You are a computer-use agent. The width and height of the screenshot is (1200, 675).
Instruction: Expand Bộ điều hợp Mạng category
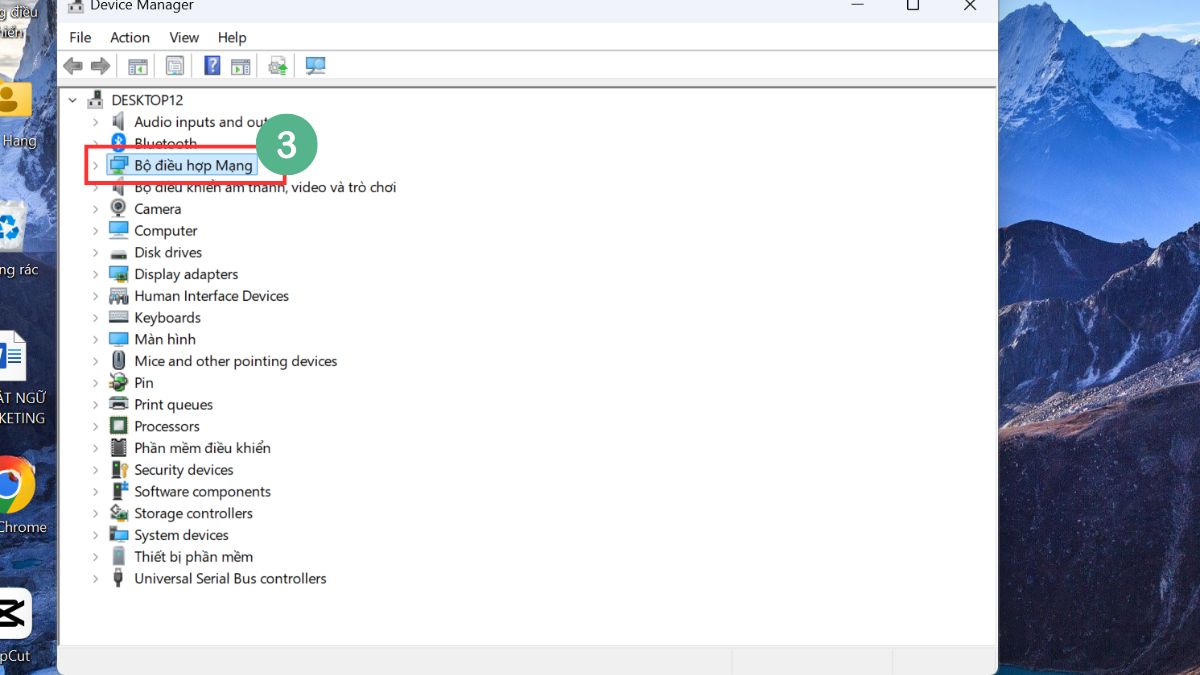(x=96, y=166)
